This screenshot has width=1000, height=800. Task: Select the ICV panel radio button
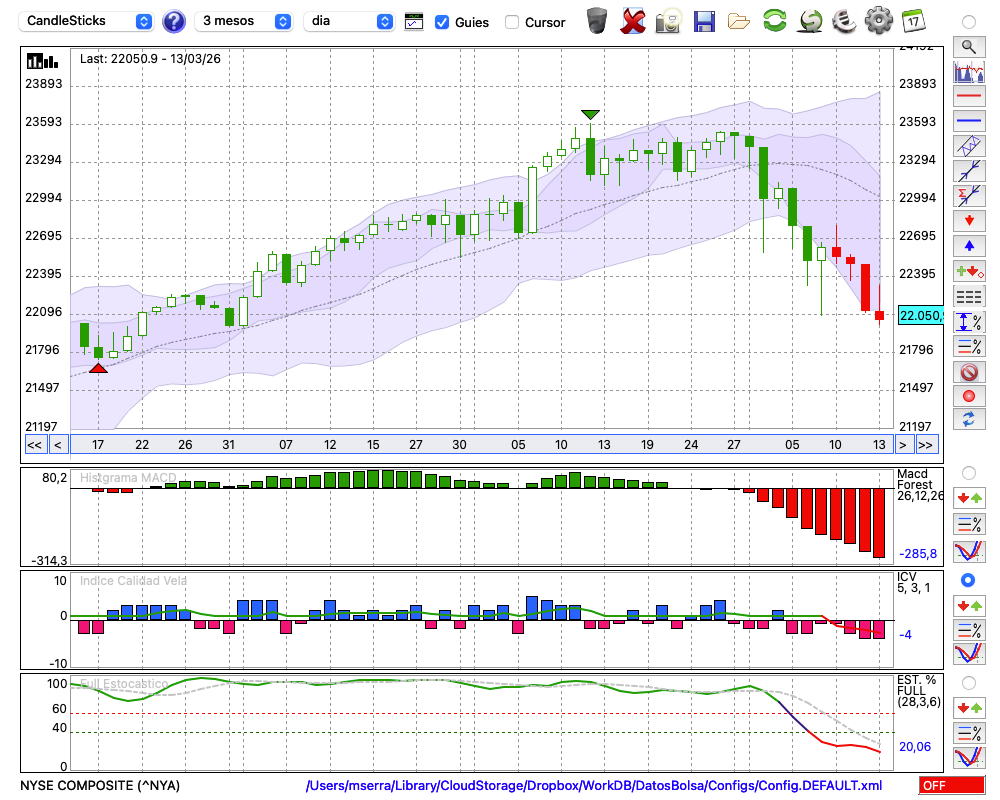click(968, 580)
